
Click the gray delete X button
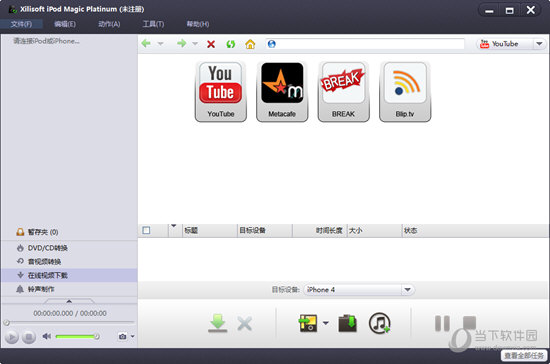point(244,324)
